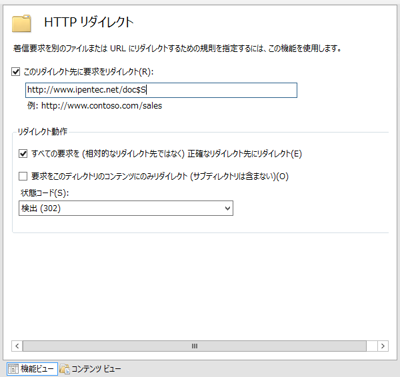Click the redirect URL input field

(161, 90)
